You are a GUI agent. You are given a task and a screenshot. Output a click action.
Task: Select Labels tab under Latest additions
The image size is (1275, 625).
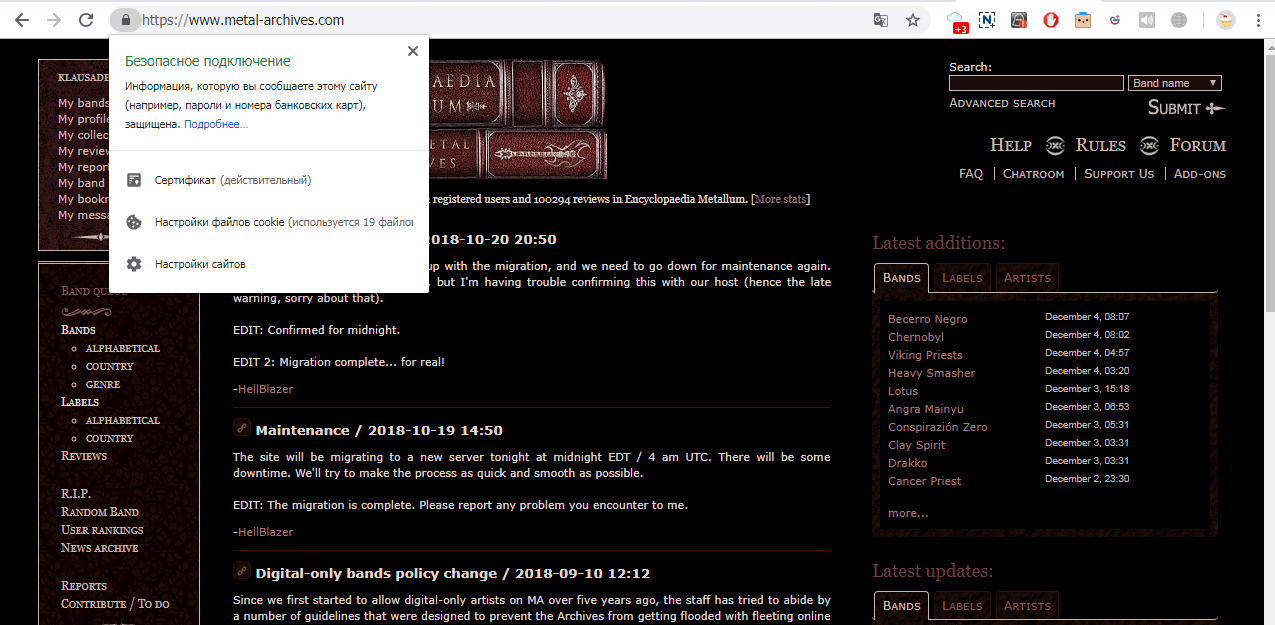coord(962,278)
